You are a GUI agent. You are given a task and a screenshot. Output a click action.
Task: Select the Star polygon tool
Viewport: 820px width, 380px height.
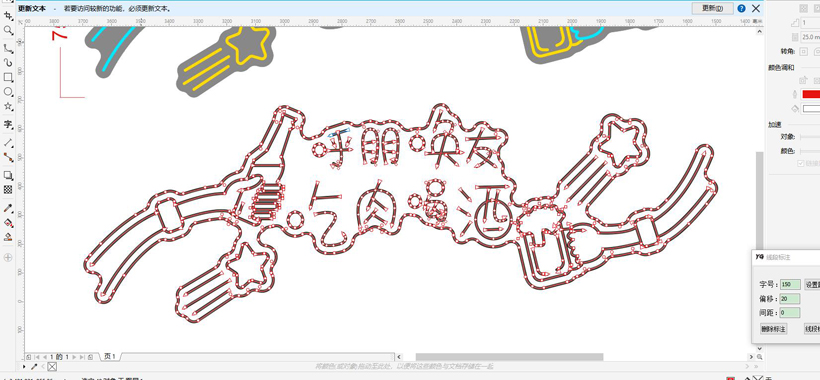8,107
